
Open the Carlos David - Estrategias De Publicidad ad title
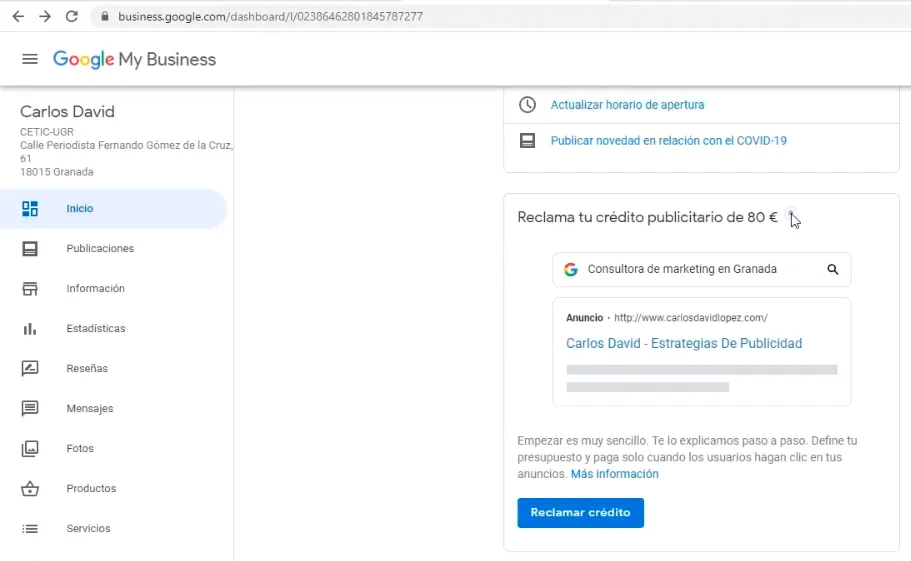[x=684, y=343]
